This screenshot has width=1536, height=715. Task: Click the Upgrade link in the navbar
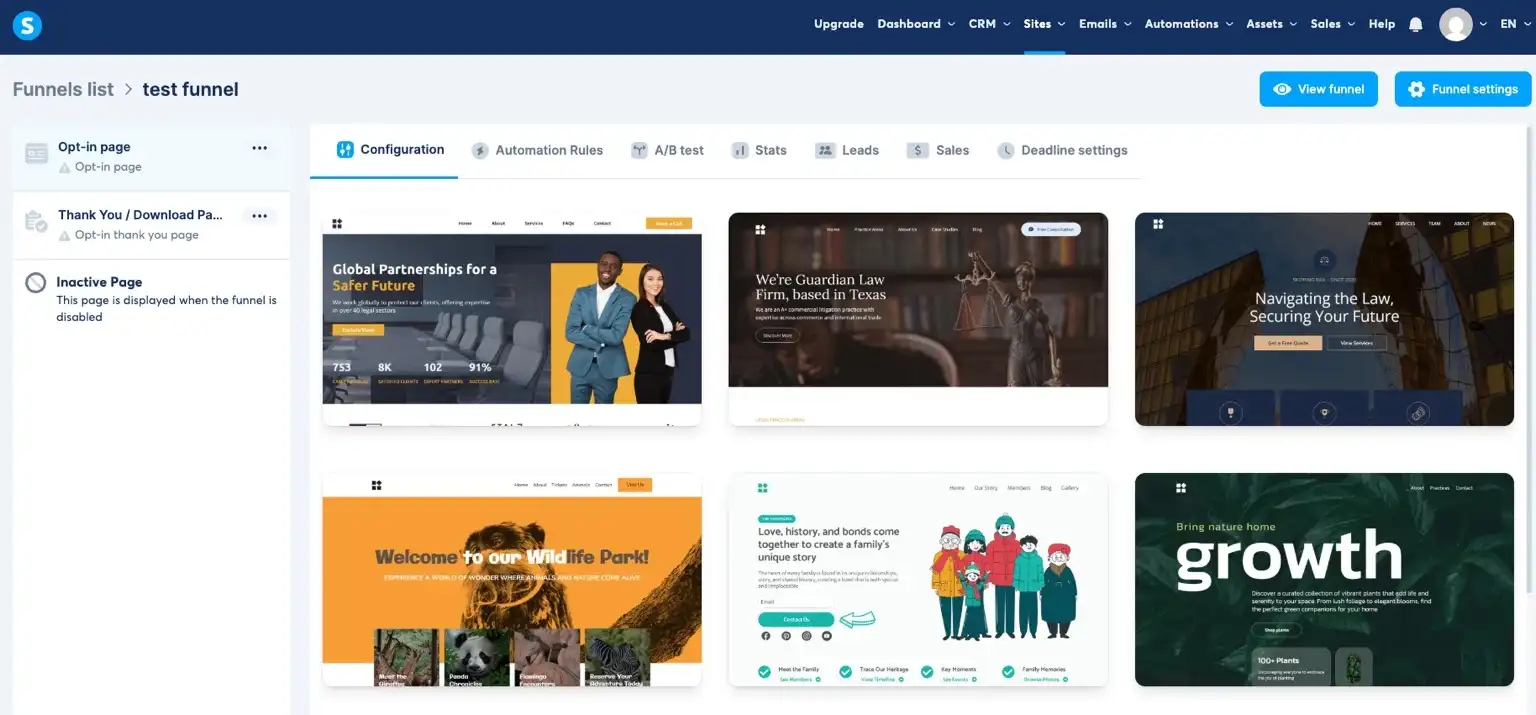838,23
